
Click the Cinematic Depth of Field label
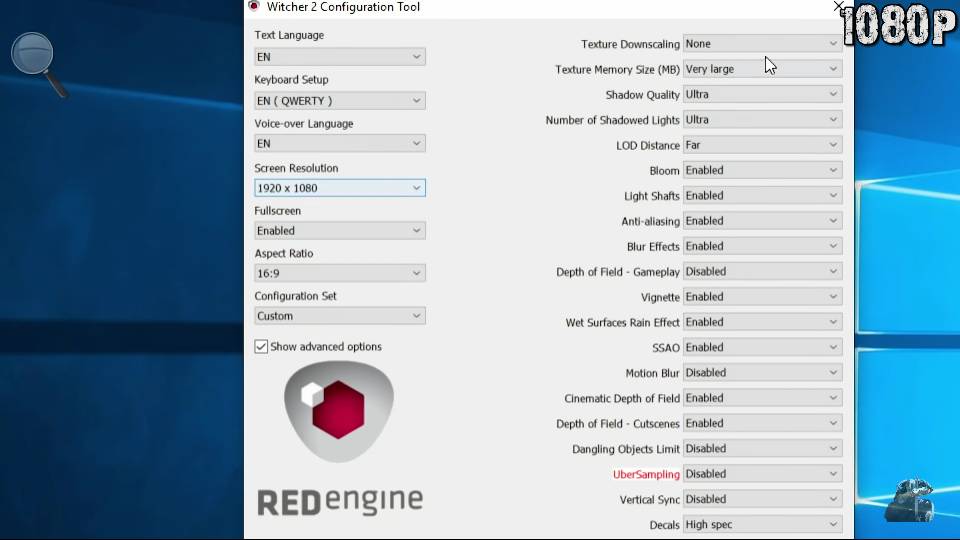click(x=621, y=399)
